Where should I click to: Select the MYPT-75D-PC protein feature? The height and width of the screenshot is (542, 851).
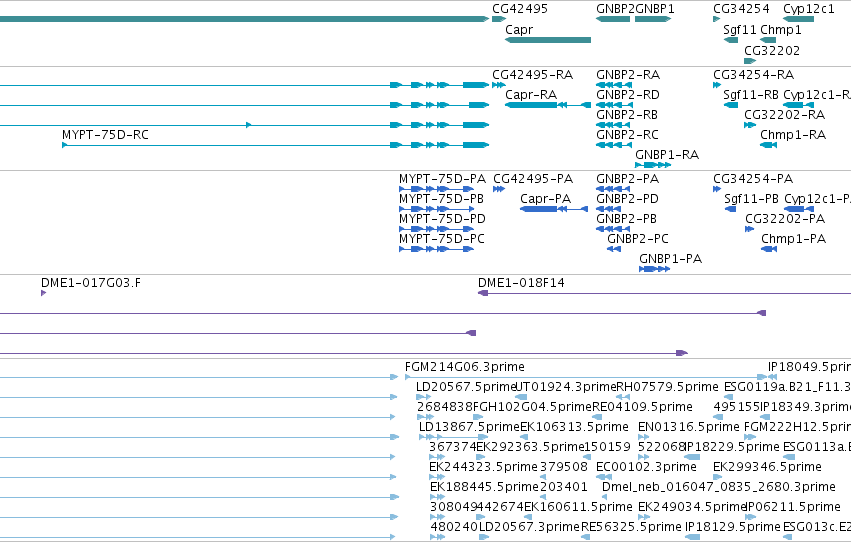(436, 249)
